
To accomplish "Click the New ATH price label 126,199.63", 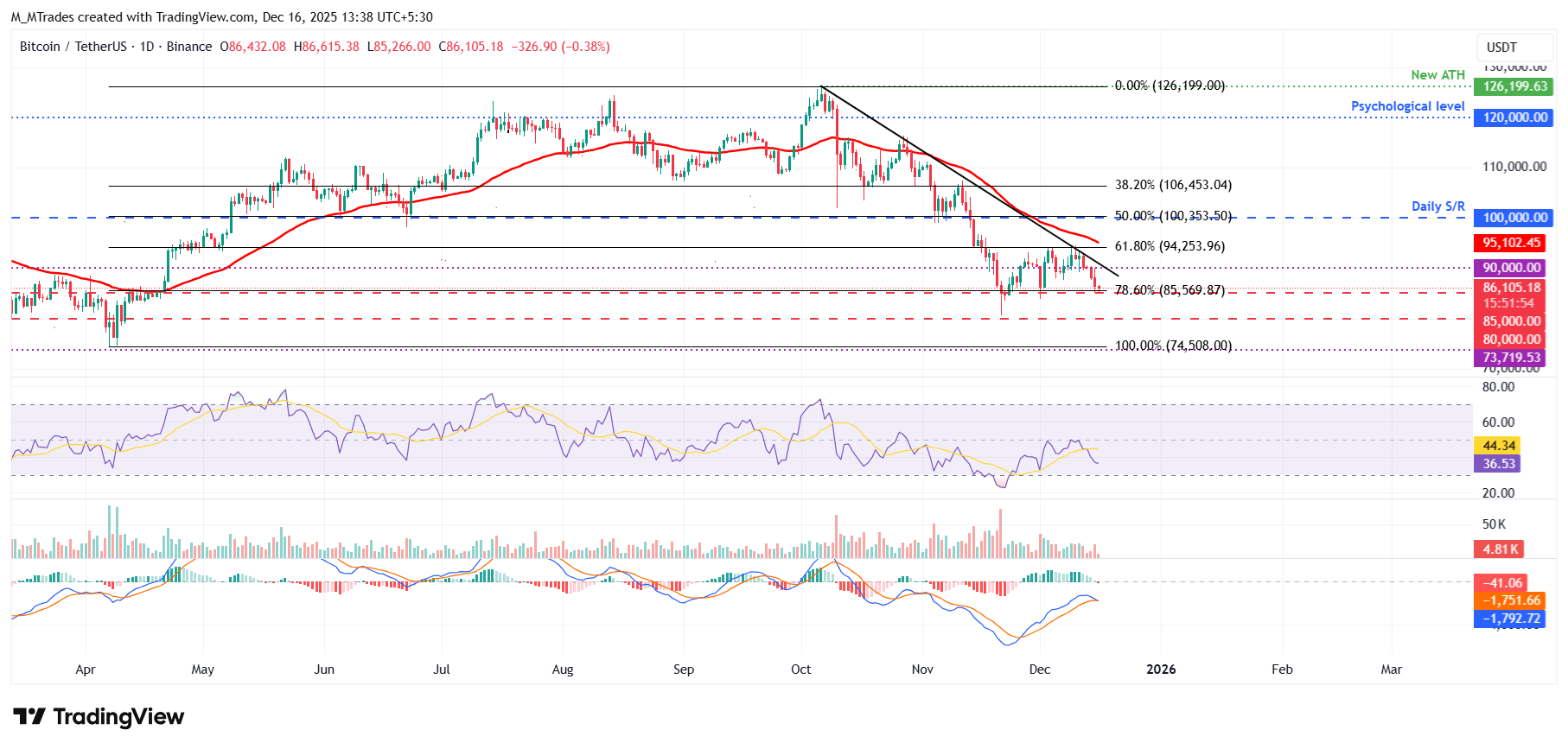I will pyautogui.click(x=1514, y=86).
